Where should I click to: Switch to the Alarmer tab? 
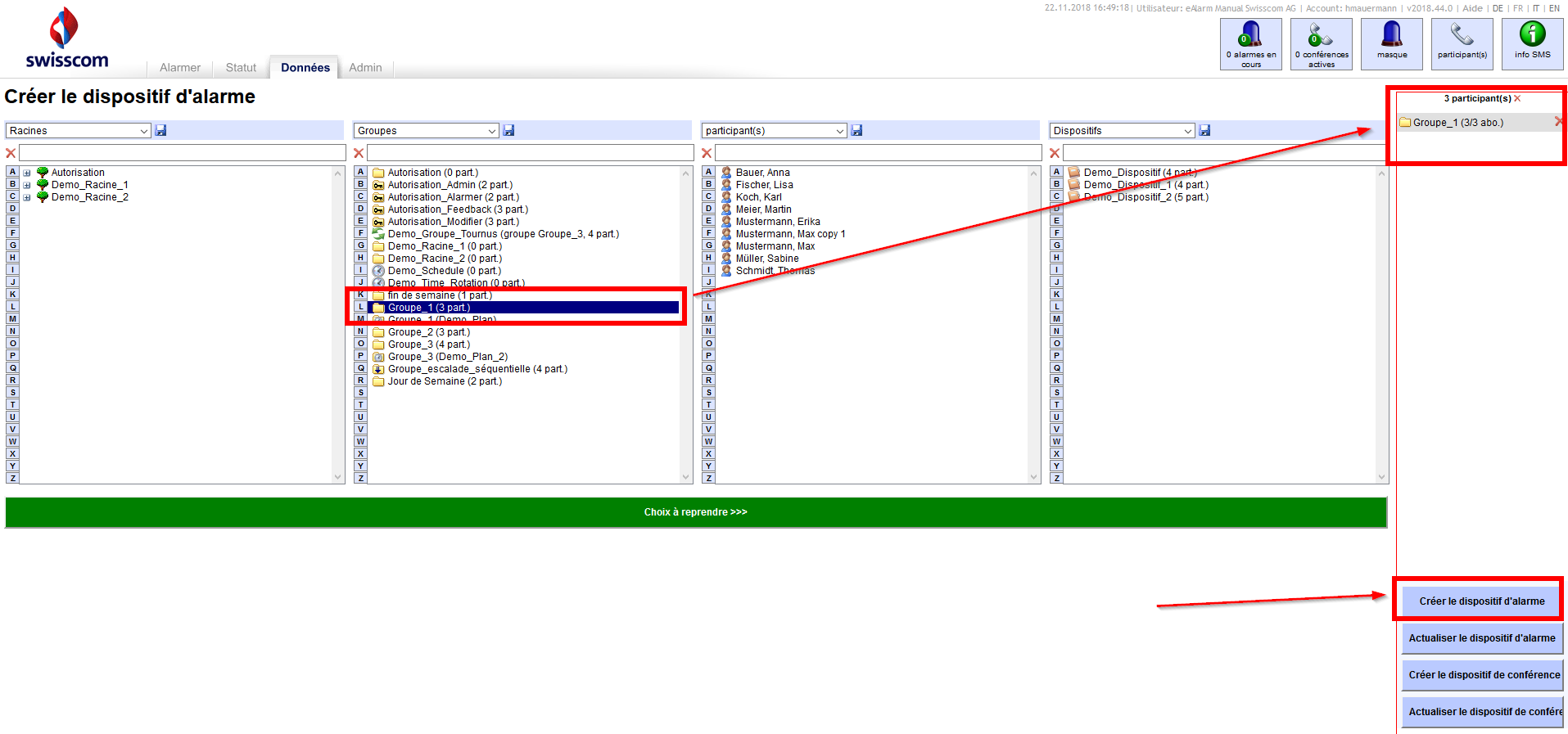[x=180, y=68]
